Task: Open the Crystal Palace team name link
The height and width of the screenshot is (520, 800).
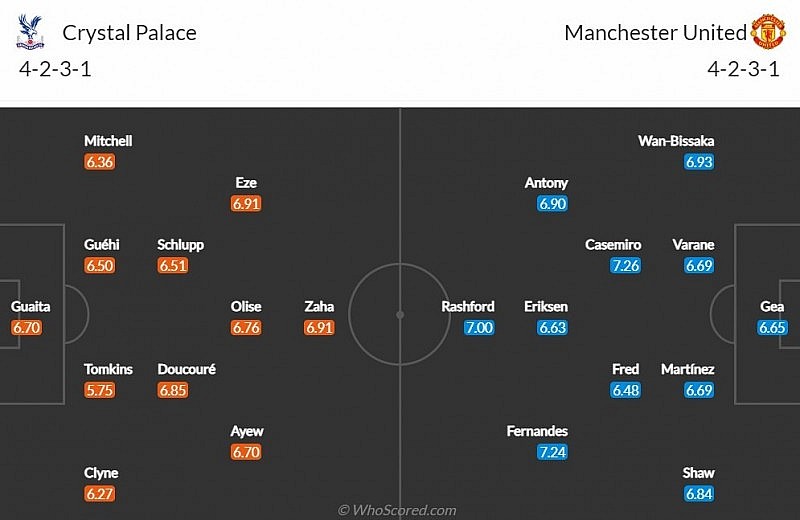Action: [x=129, y=32]
